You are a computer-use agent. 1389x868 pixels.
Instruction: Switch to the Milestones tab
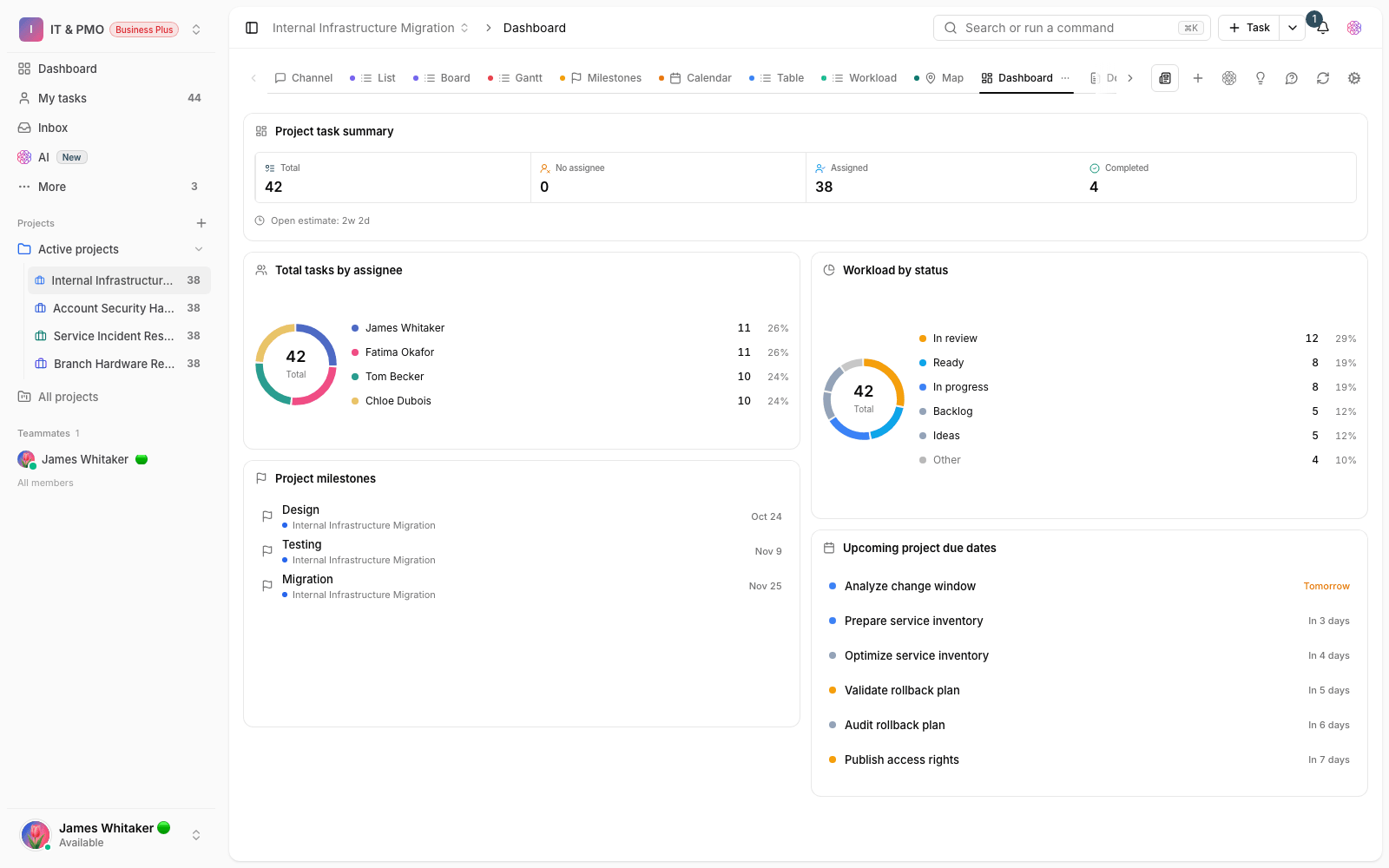pos(600,78)
